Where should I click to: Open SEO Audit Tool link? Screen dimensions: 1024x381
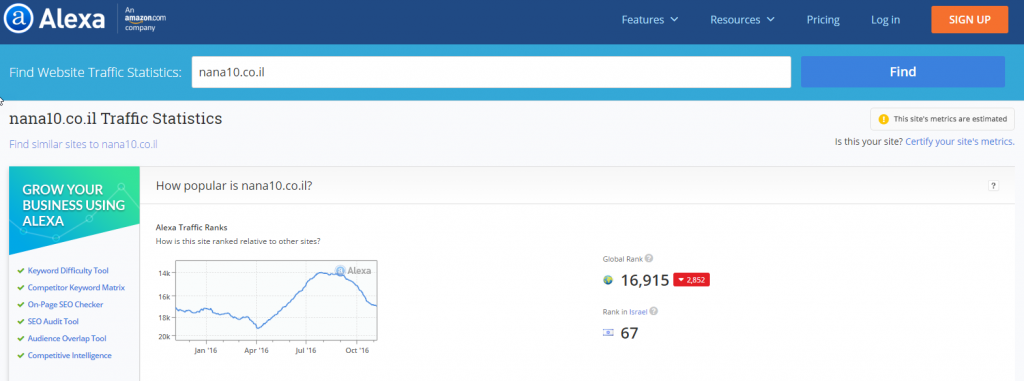pos(53,322)
